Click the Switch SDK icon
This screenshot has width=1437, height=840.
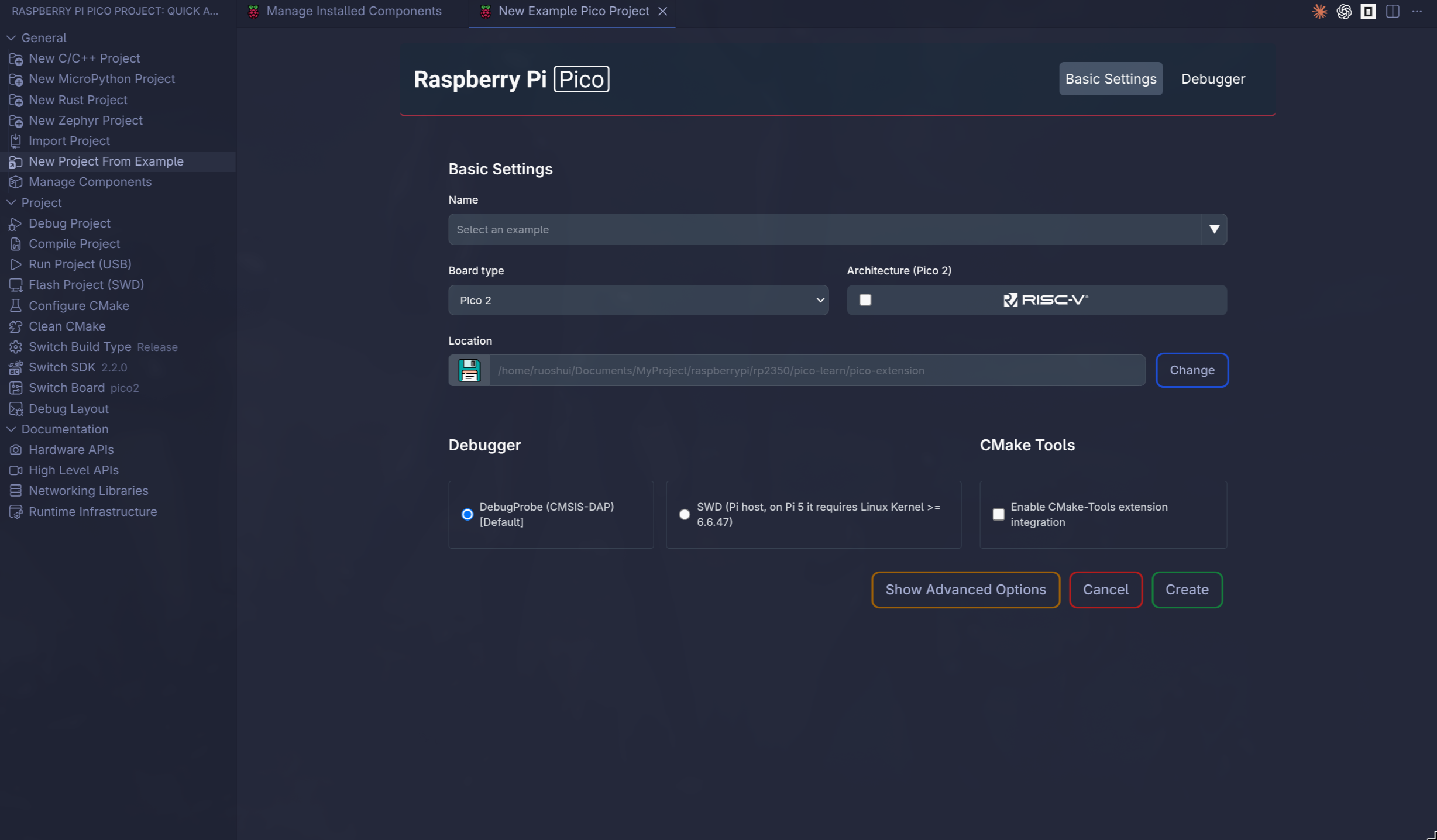point(16,367)
